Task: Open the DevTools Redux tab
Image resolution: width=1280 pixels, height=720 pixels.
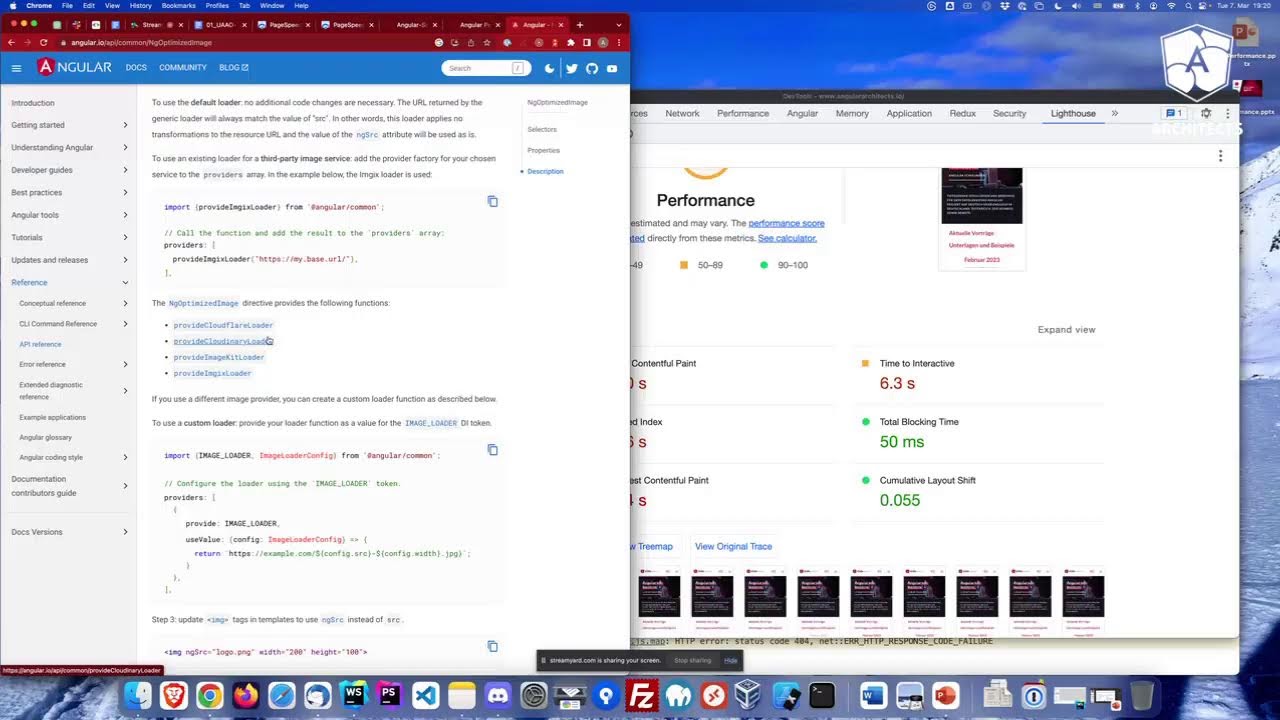Action: (x=963, y=113)
